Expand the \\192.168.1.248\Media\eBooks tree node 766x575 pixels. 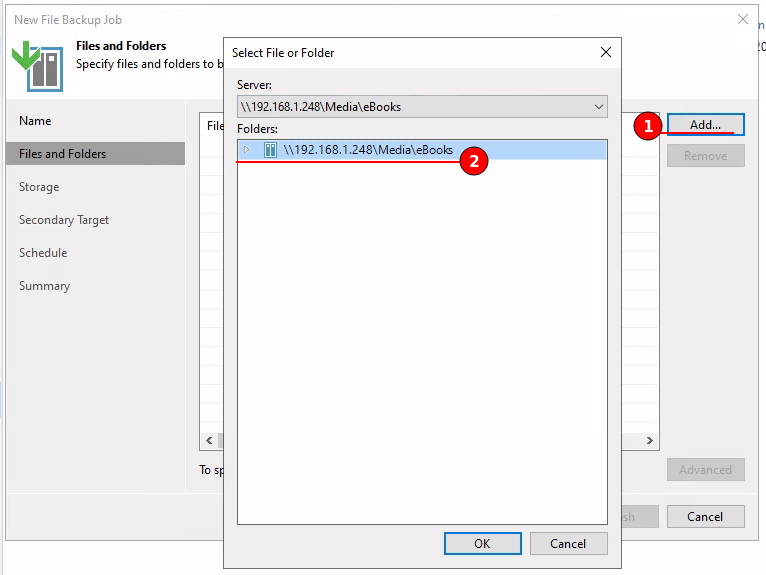coord(246,149)
